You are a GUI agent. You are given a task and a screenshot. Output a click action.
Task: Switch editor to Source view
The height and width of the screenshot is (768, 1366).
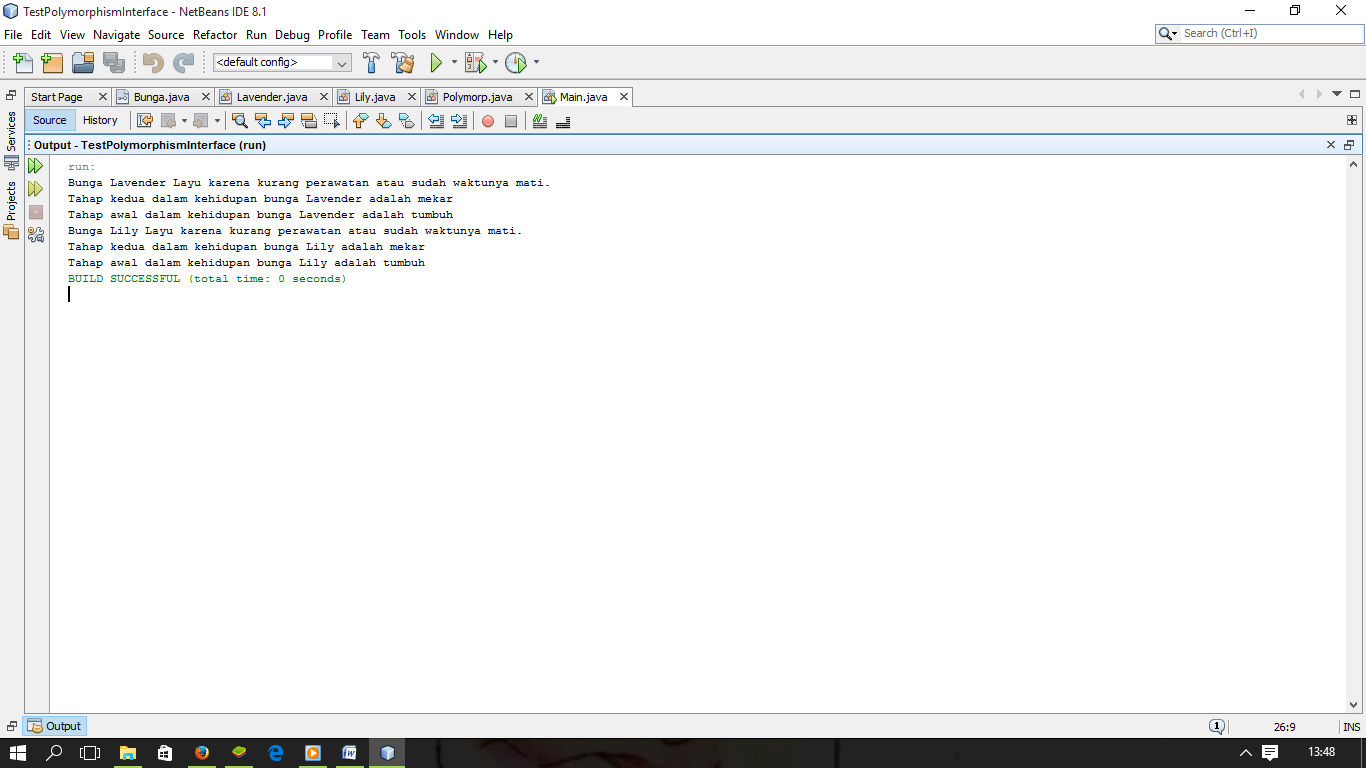pyautogui.click(x=50, y=121)
